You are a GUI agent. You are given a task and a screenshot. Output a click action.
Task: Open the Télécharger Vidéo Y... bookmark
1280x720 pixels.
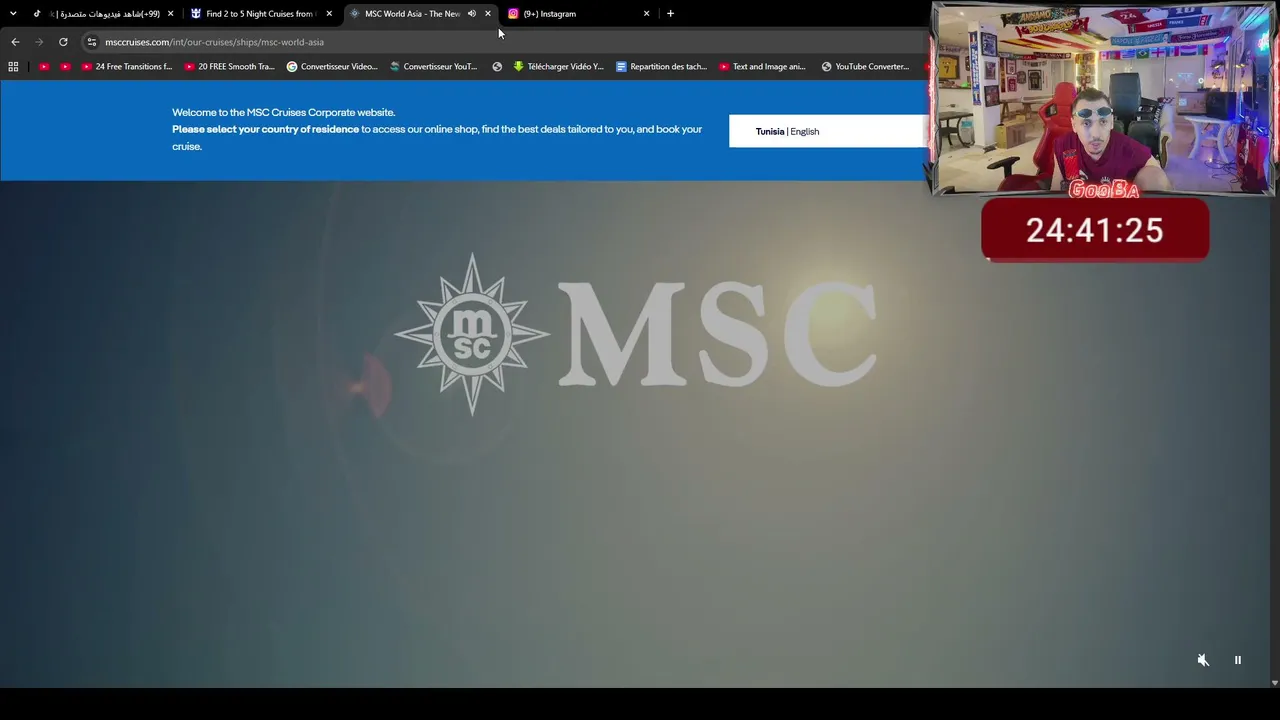point(559,67)
